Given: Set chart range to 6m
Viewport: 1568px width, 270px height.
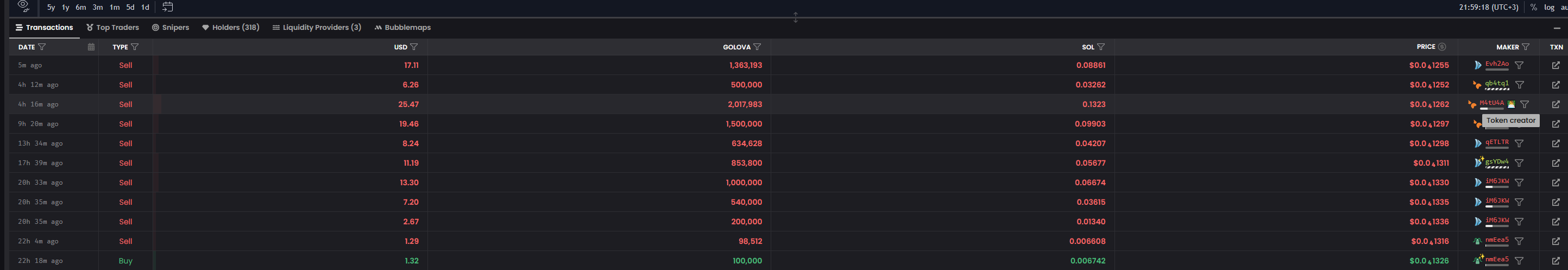Looking at the screenshot, I should point(81,7).
